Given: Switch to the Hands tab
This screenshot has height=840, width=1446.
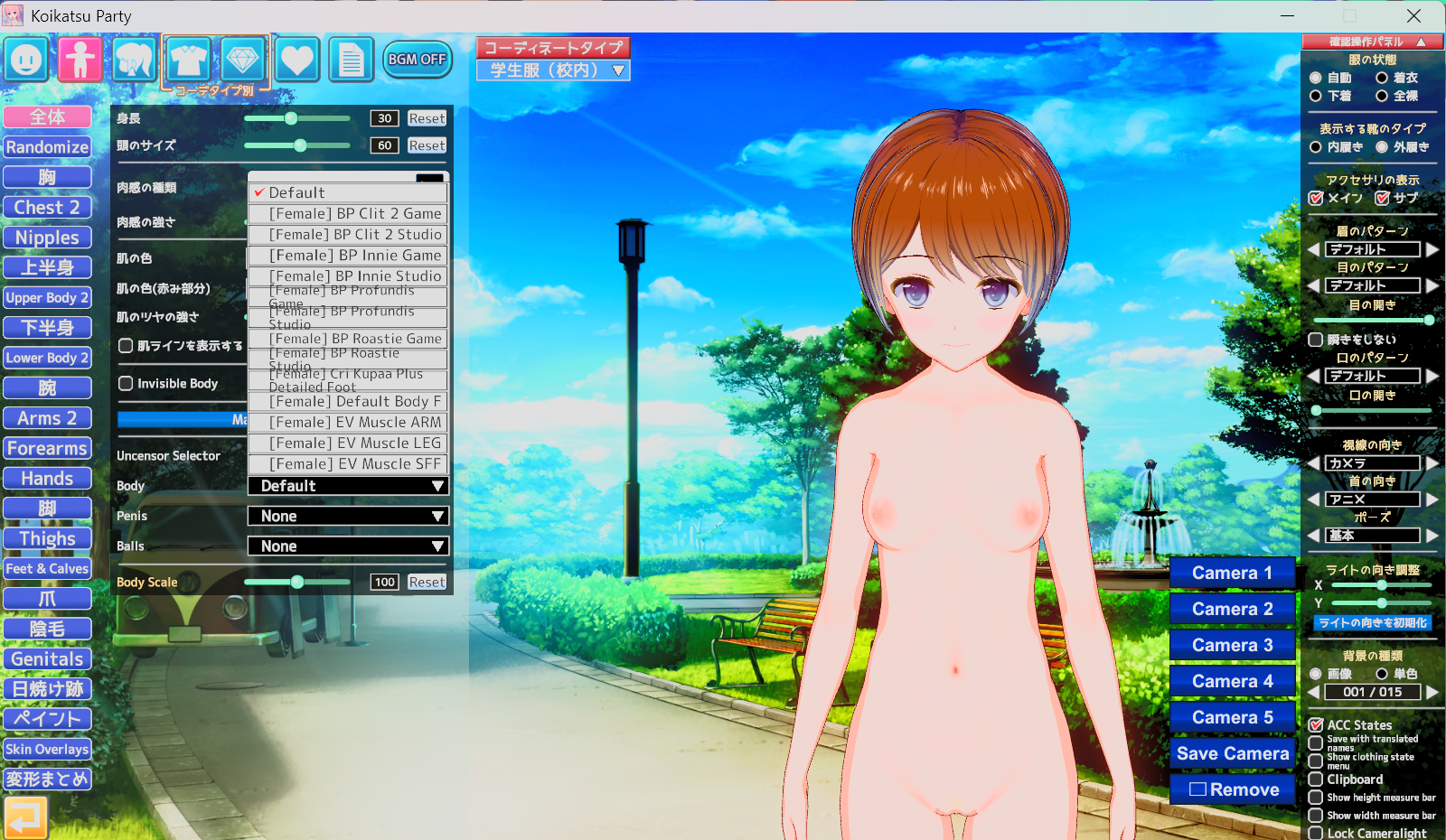Looking at the screenshot, I should point(47,479).
